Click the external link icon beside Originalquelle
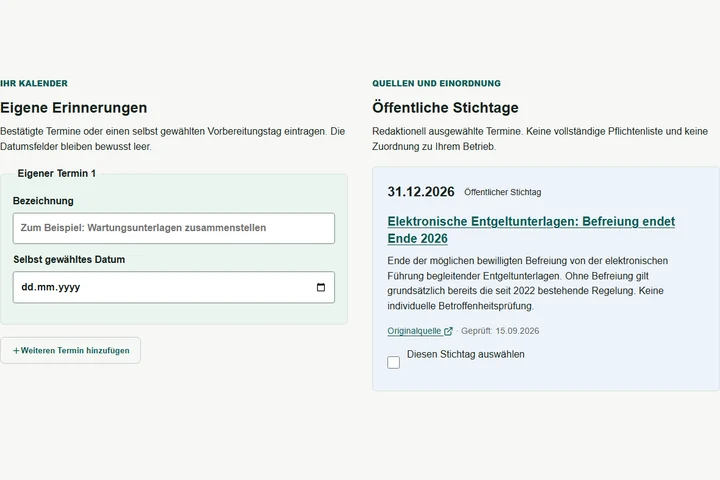The height and width of the screenshot is (480, 720). [x=449, y=331]
